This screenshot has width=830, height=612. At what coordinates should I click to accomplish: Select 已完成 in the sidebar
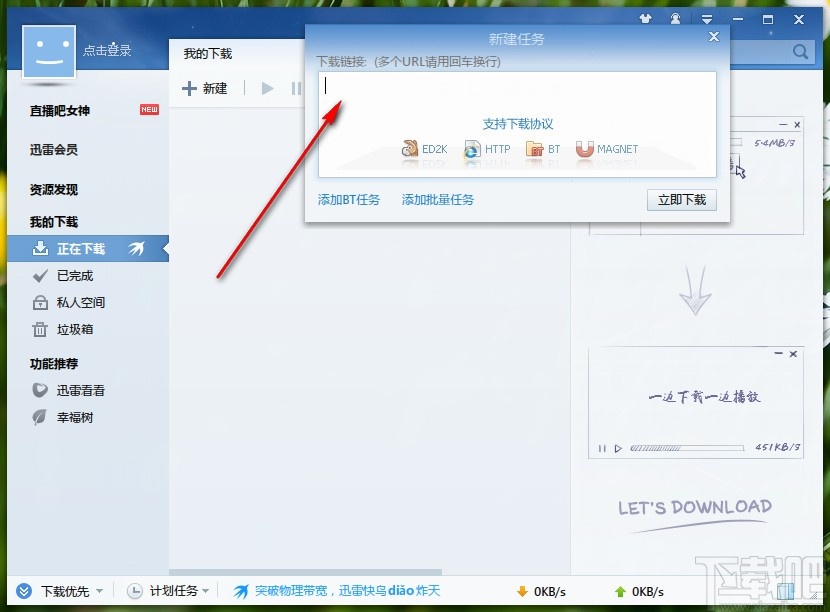(x=75, y=276)
